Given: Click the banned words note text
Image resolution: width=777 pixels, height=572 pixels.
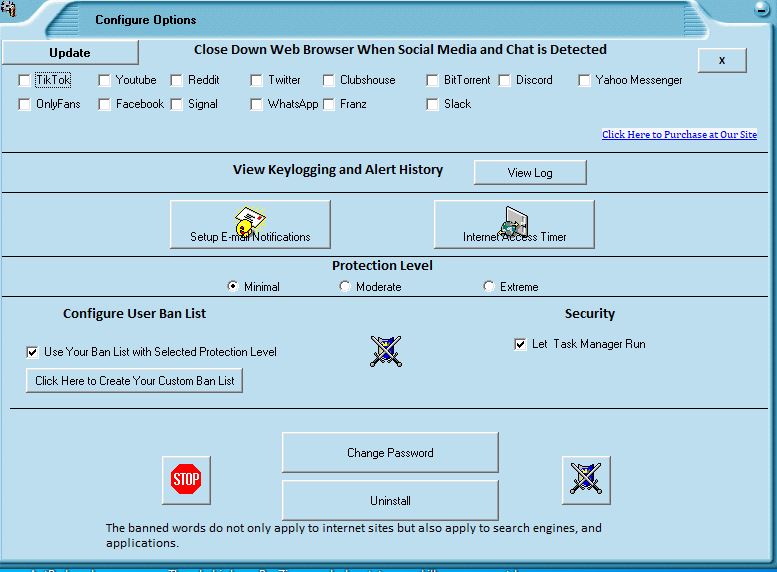Looking at the screenshot, I should click(x=353, y=535).
